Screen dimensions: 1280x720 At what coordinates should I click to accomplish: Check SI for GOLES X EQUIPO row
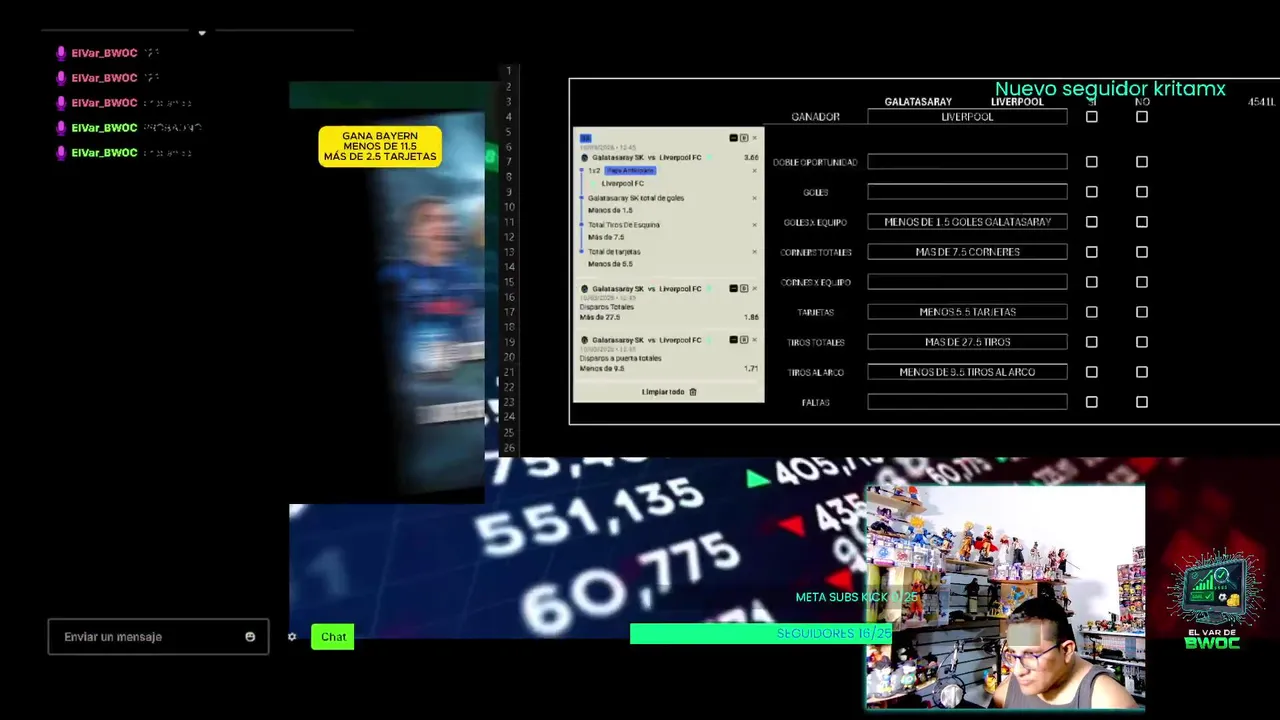click(x=1092, y=222)
